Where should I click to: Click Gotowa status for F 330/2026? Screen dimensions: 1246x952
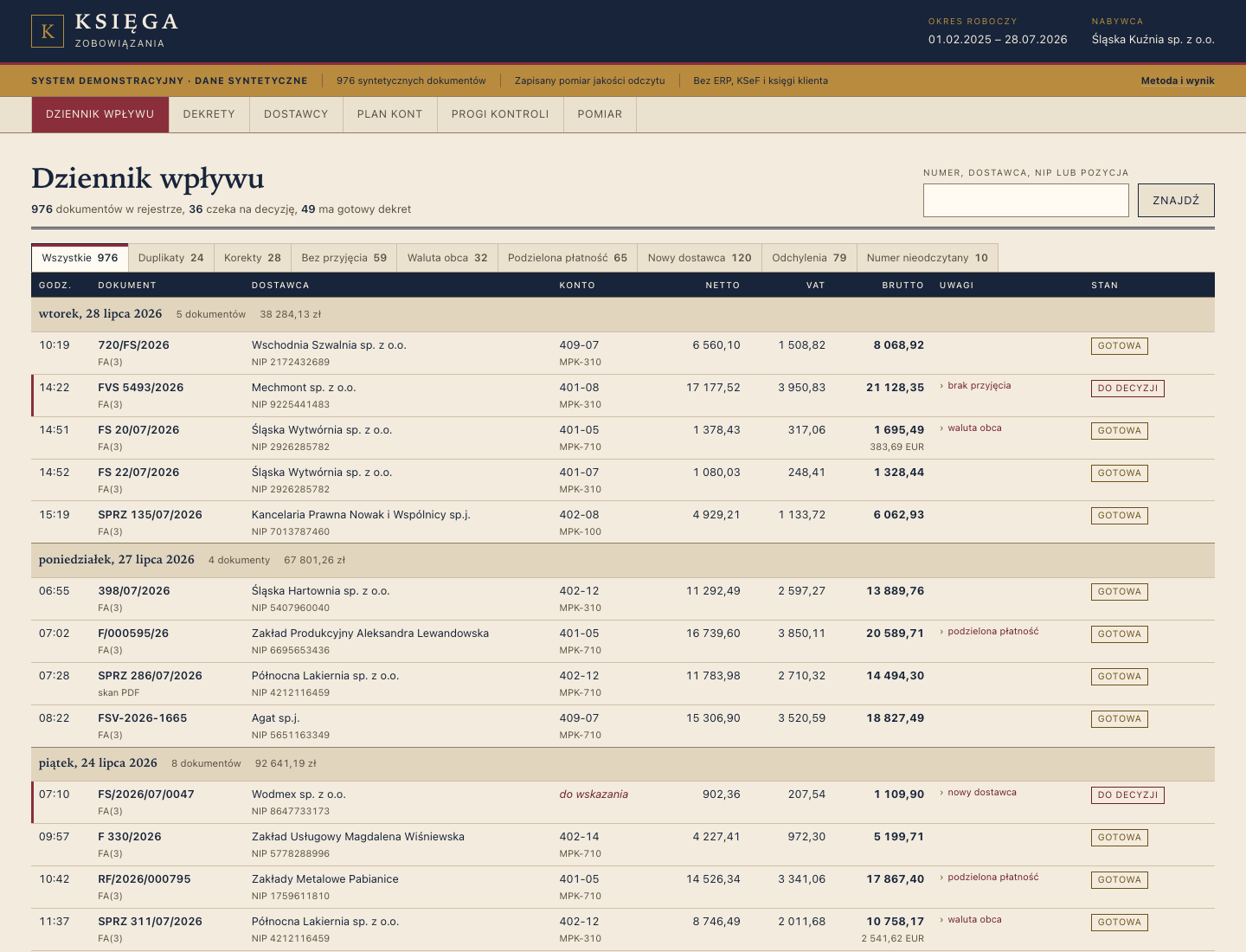[1120, 838]
